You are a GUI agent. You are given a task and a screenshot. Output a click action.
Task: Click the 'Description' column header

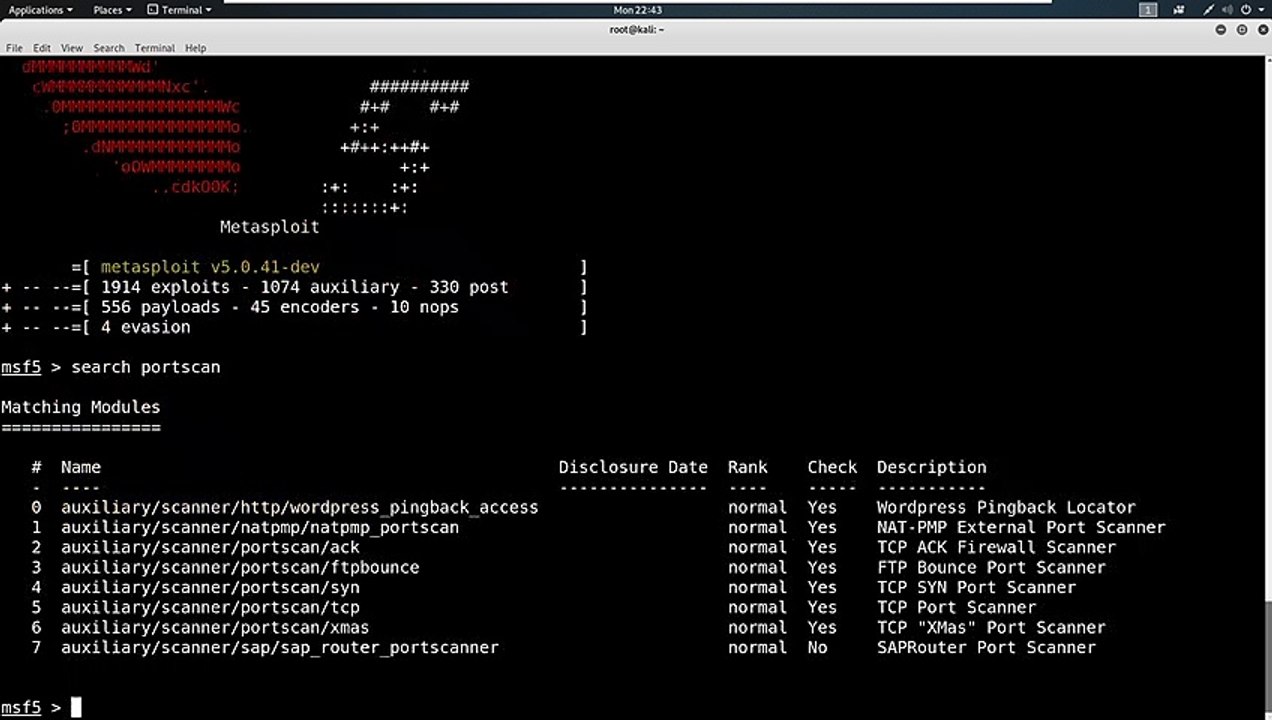click(932, 467)
